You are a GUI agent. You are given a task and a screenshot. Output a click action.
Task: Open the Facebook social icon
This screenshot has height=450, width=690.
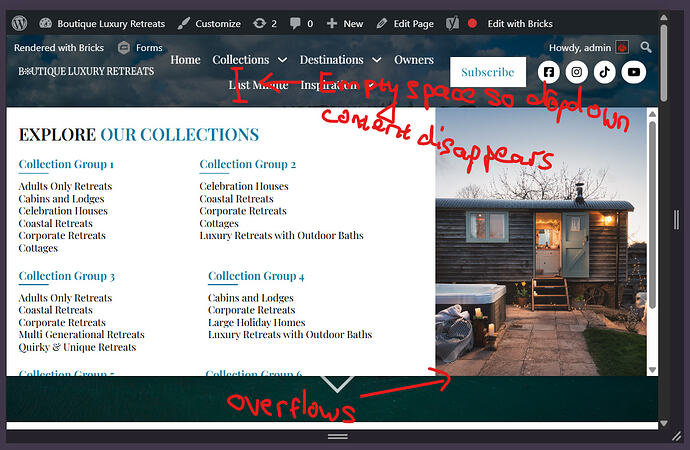[x=548, y=72]
